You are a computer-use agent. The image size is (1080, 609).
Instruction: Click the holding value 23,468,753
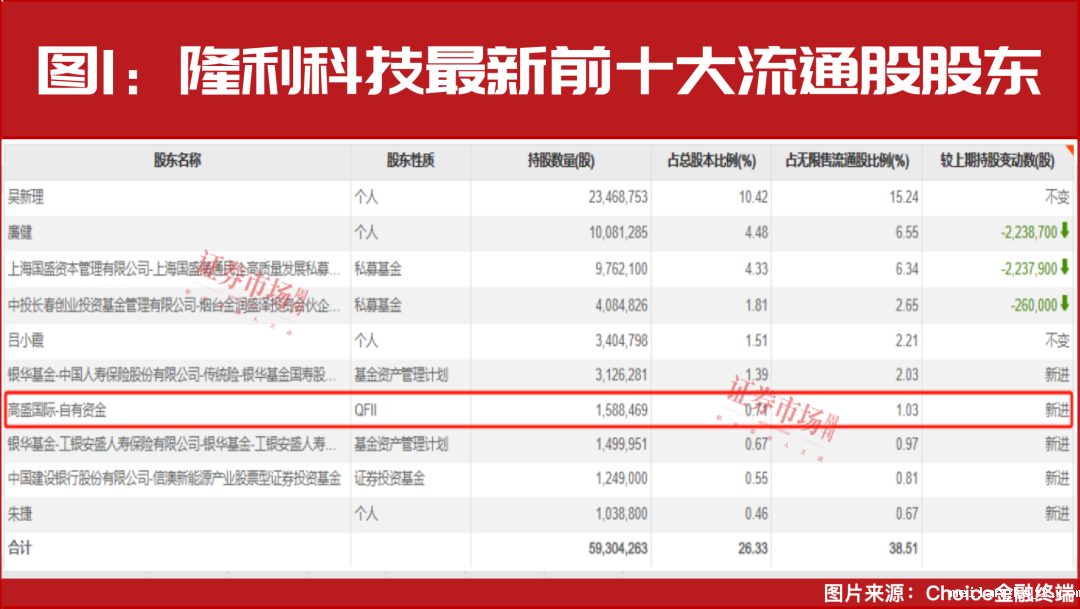[618, 197]
